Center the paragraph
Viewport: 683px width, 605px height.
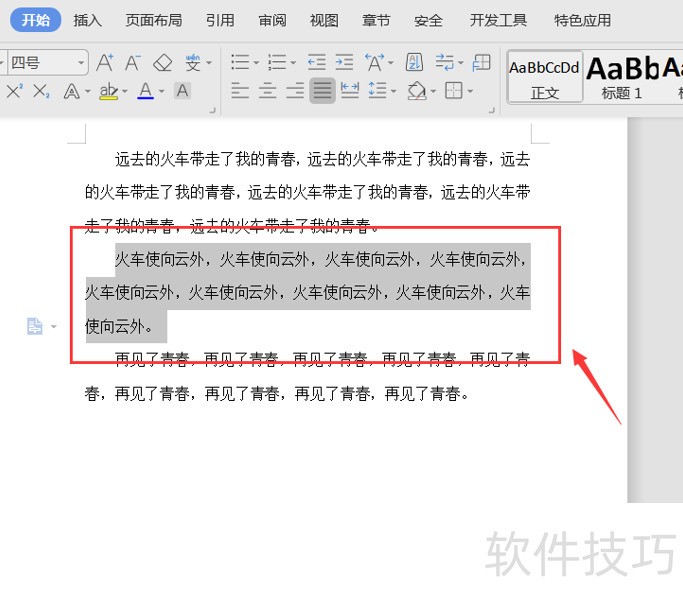point(267,91)
